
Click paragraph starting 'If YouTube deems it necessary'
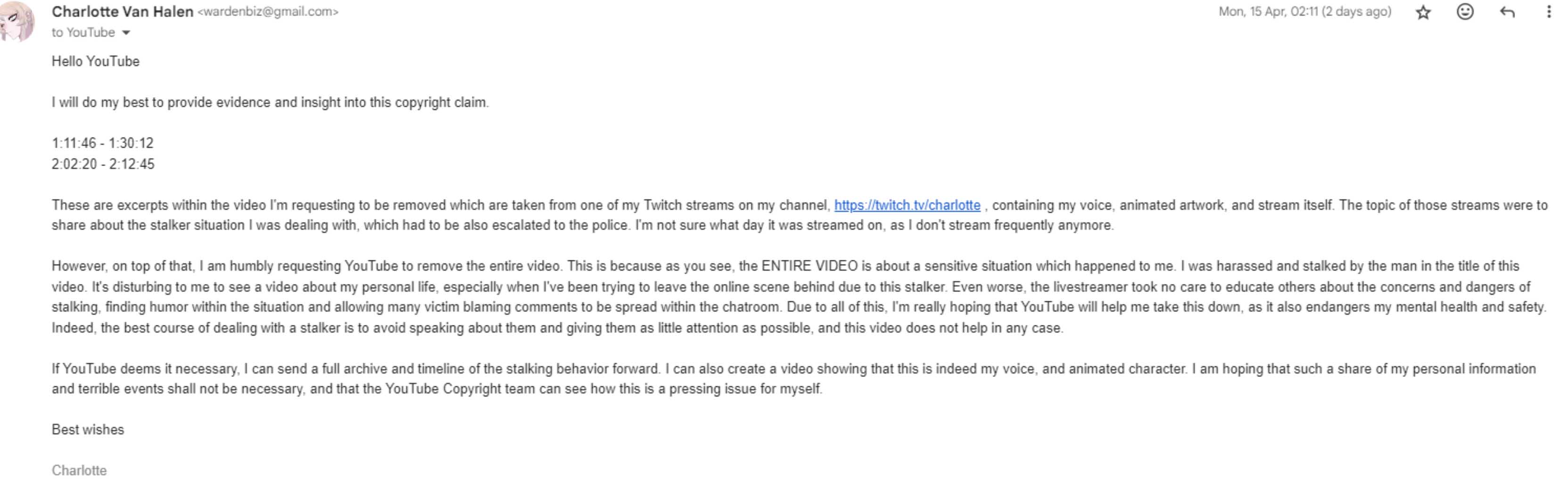[794, 379]
